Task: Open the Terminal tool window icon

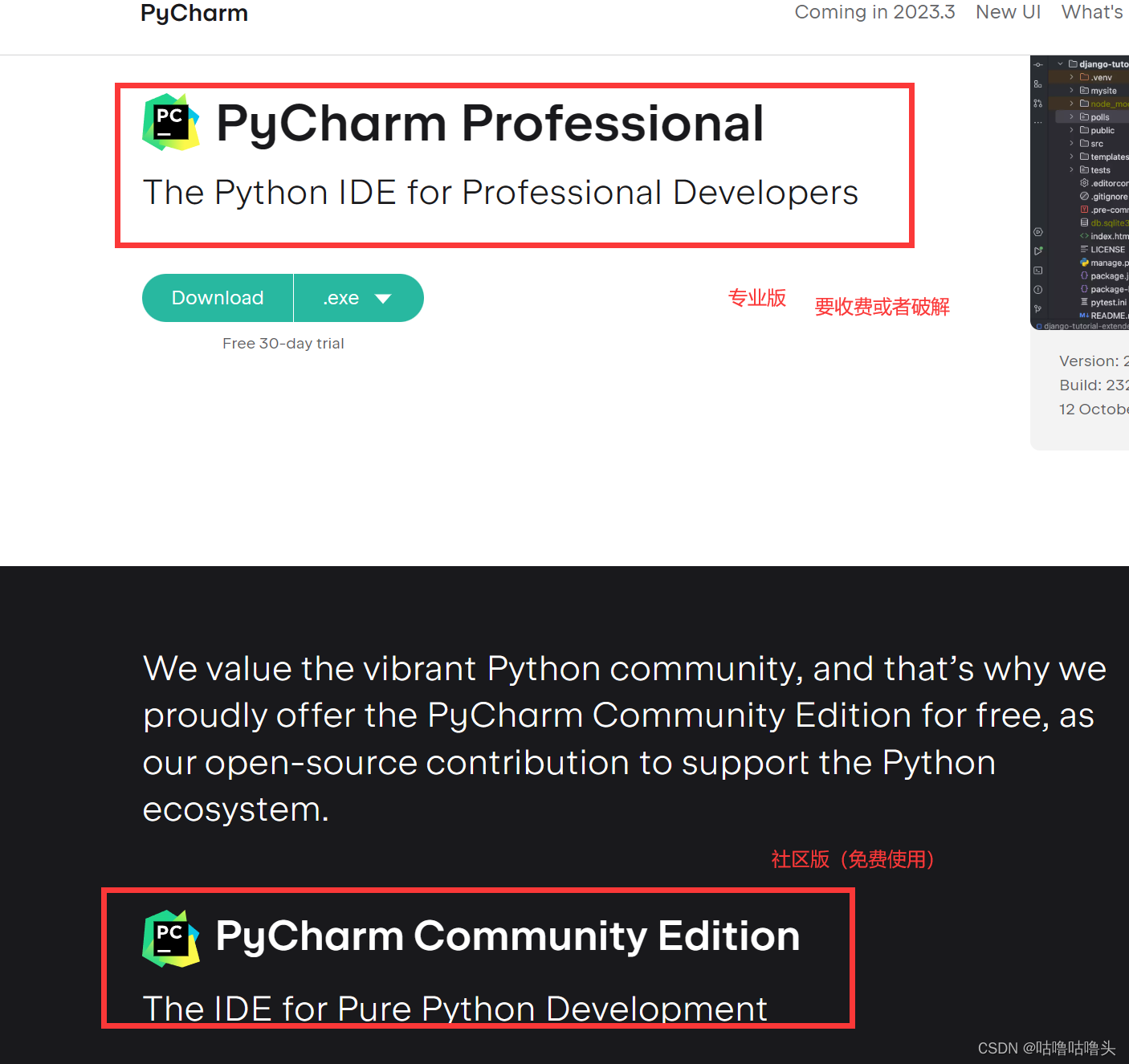Action: [1037, 270]
